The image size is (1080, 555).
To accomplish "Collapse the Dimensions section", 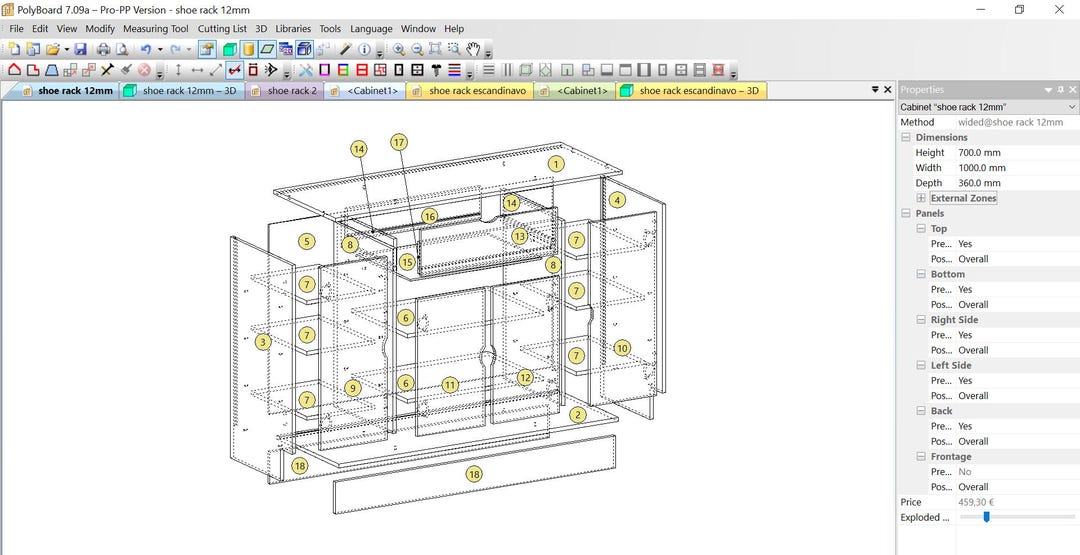I will [906, 137].
